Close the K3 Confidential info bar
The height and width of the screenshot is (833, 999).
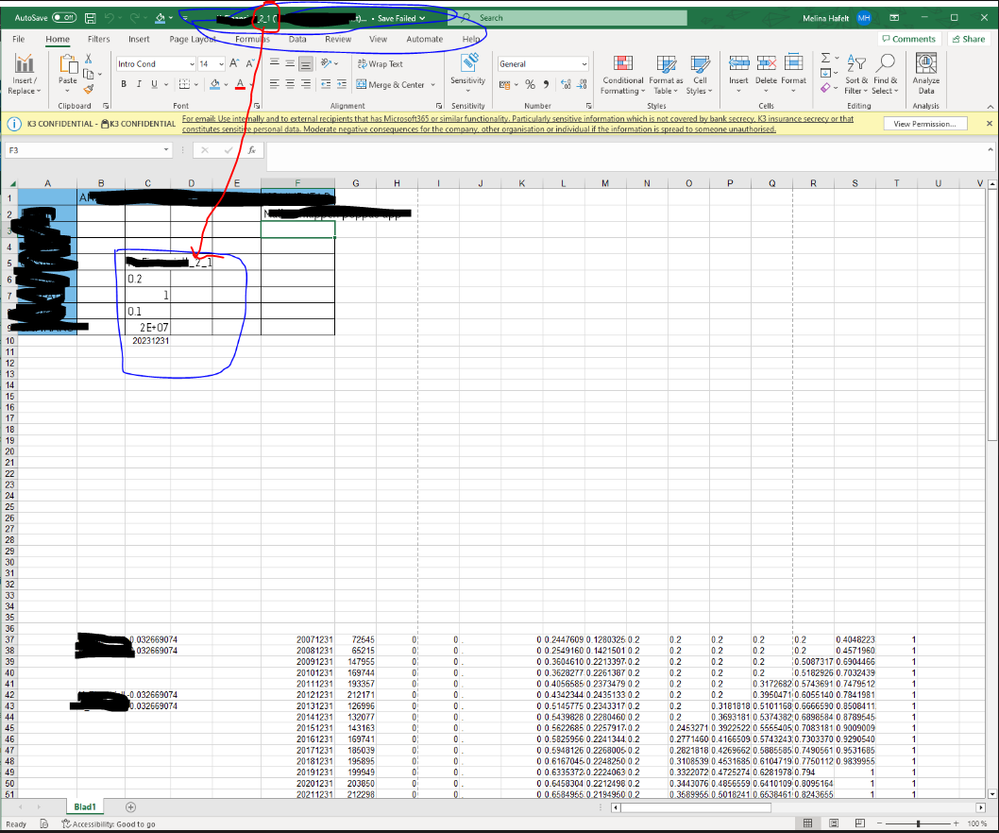click(x=989, y=124)
